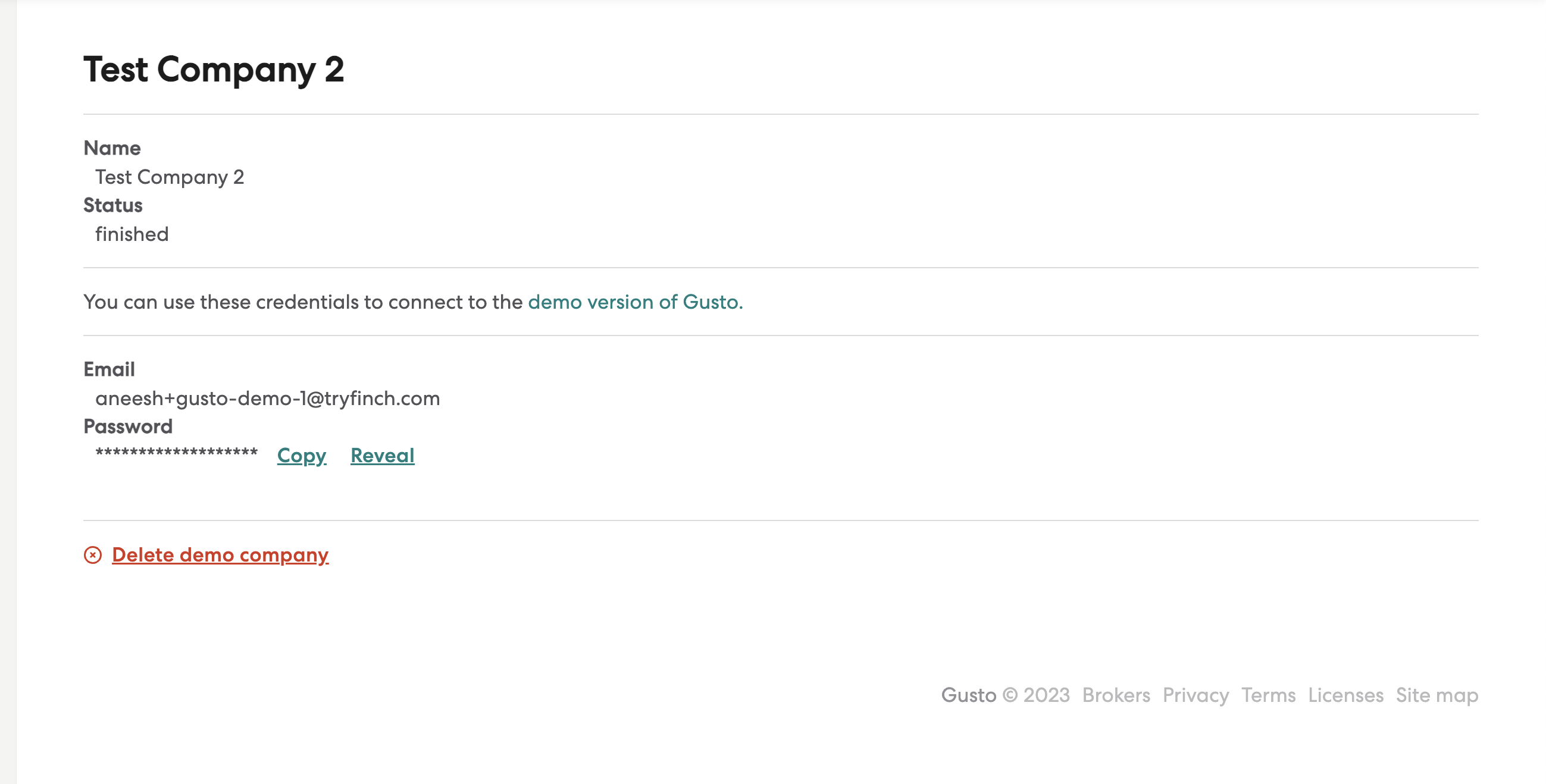
Task: Click the © 2023 copyright text
Action: pos(1036,695)
